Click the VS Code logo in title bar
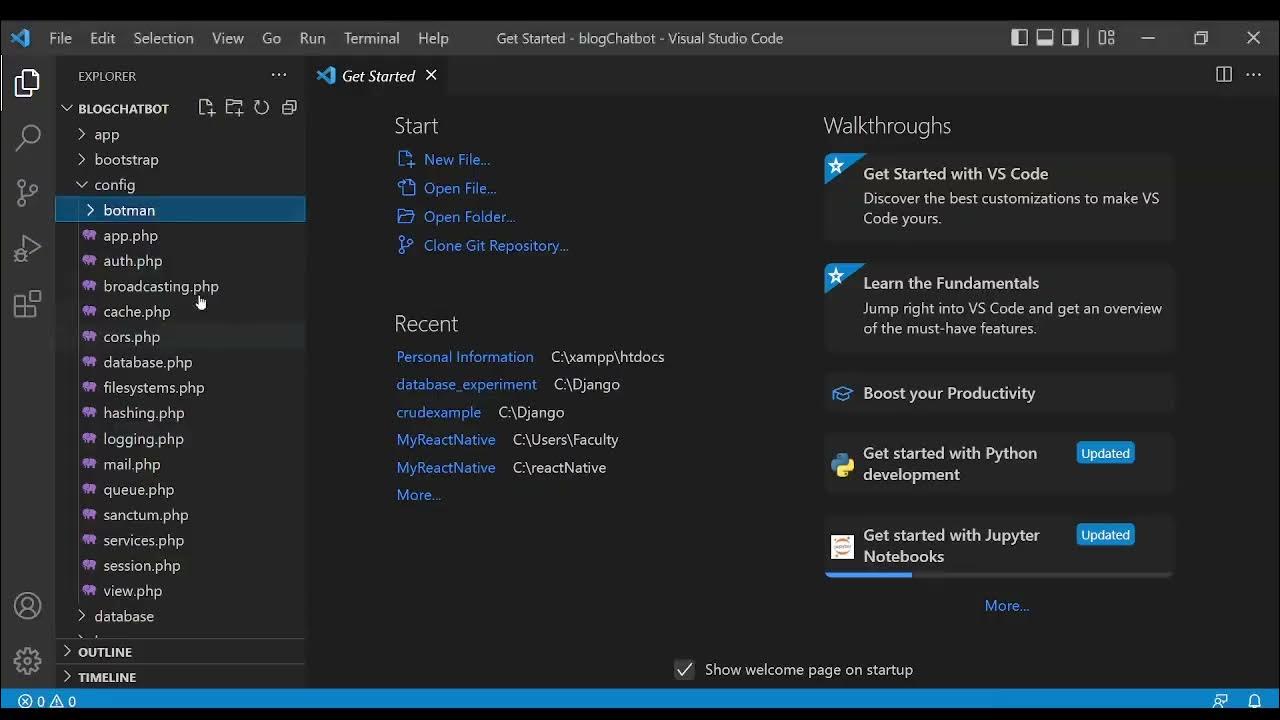The image size is (1280, 720). pyautogui.click(x=20, y=38)
